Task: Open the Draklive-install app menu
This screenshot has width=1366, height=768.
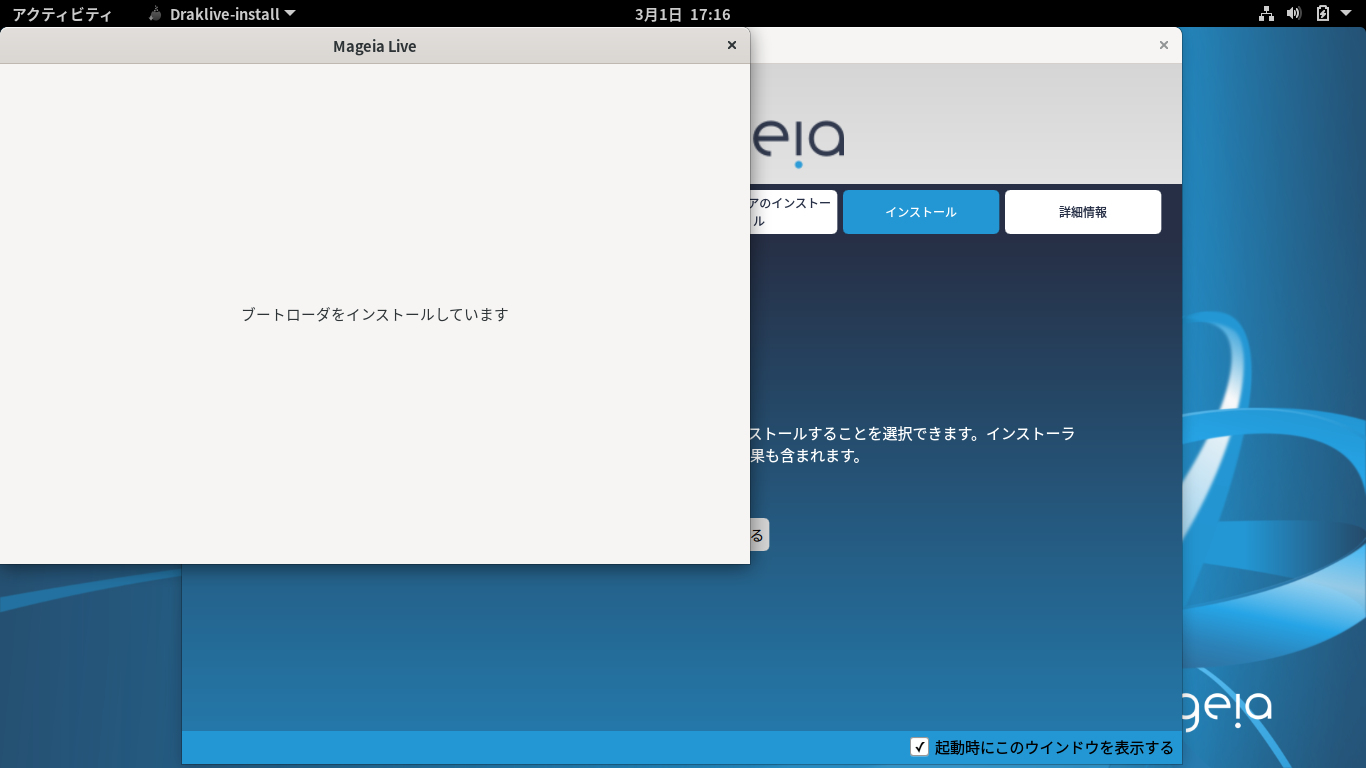Action: [222, 14]
